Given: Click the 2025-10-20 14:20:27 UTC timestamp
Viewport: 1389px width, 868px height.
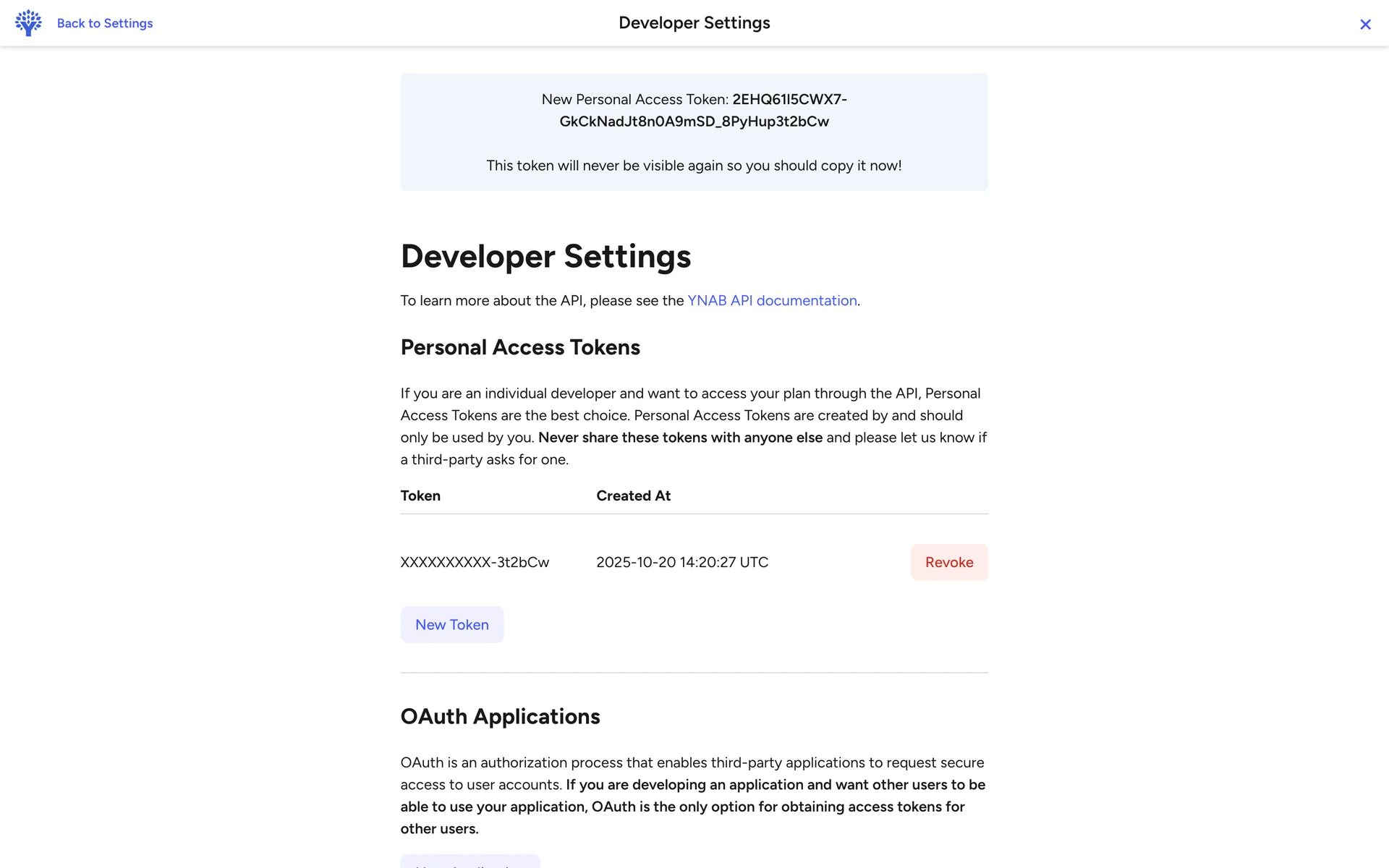Looking at the screenshot, I should click(x=681, y=562).
